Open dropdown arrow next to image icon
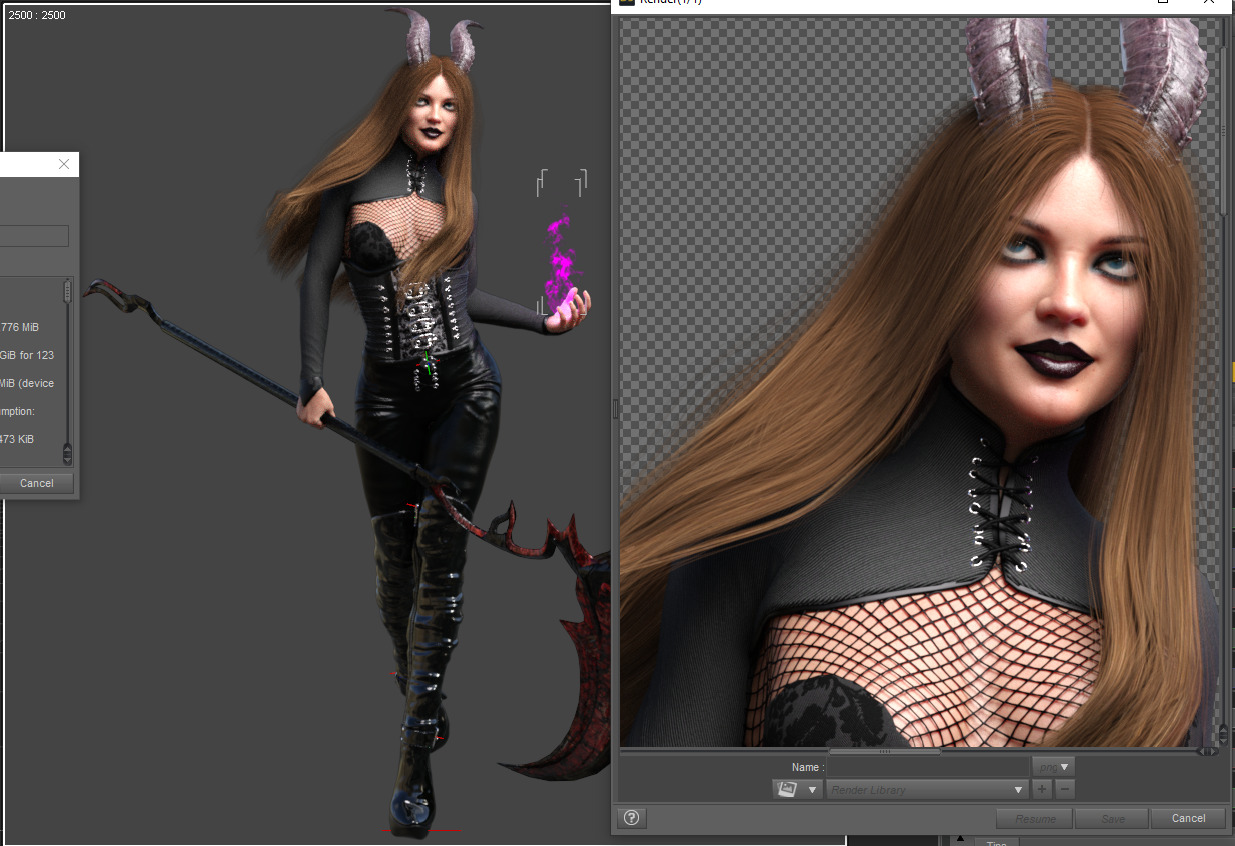 pos(811,790)
